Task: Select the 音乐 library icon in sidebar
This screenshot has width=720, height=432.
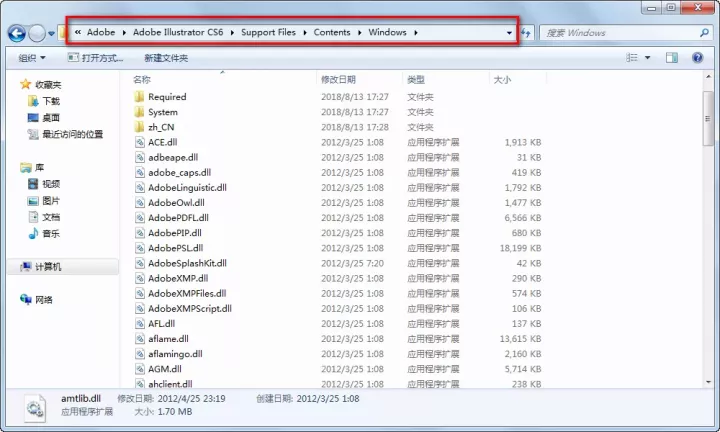Action: pyautogui.click(x=33, y=233)
